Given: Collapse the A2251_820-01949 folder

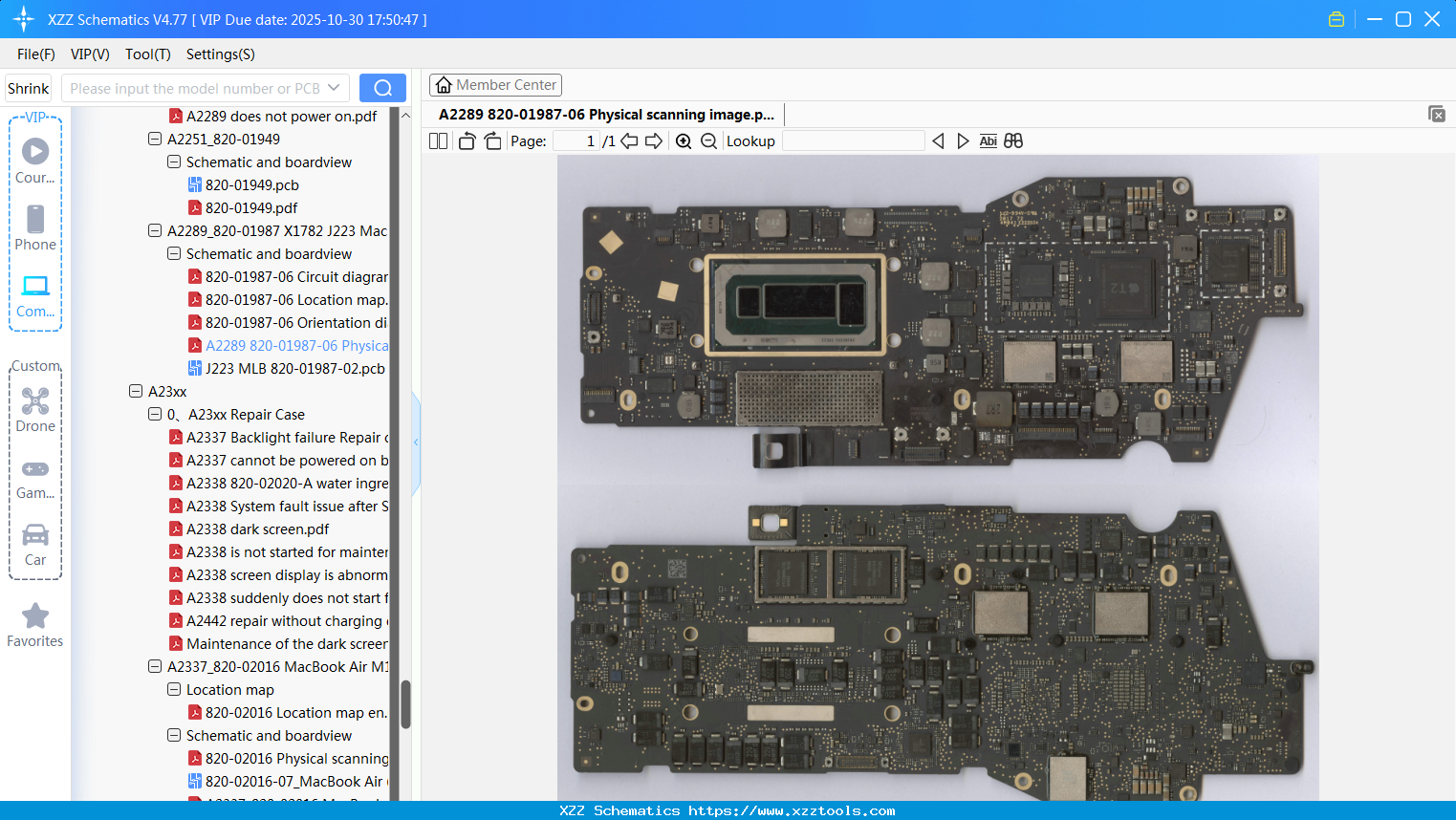Looking at the screenshot, I should point(155,139).
